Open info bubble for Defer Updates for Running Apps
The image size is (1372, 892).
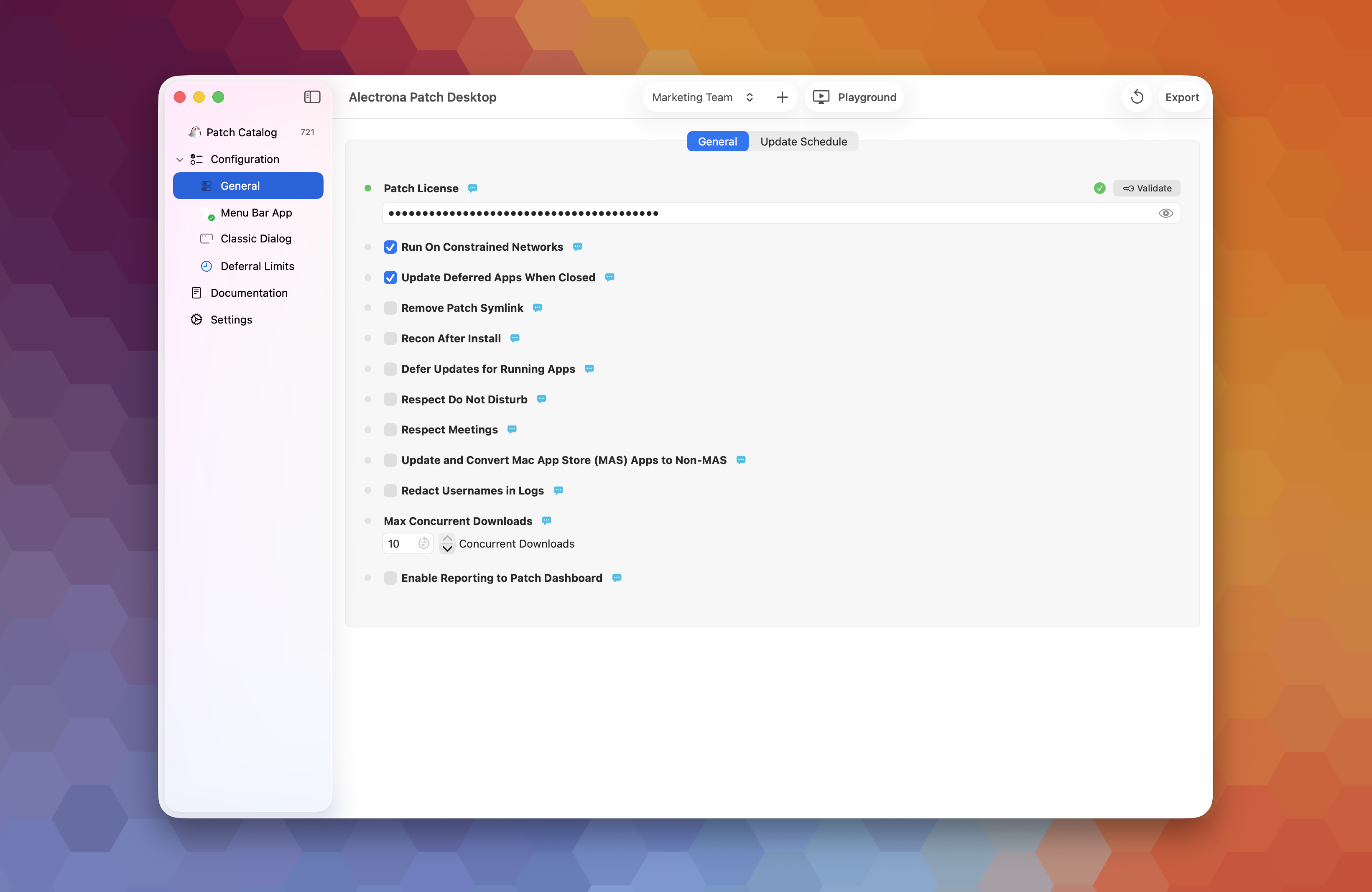pyautogui.click(x=589, y=369)
